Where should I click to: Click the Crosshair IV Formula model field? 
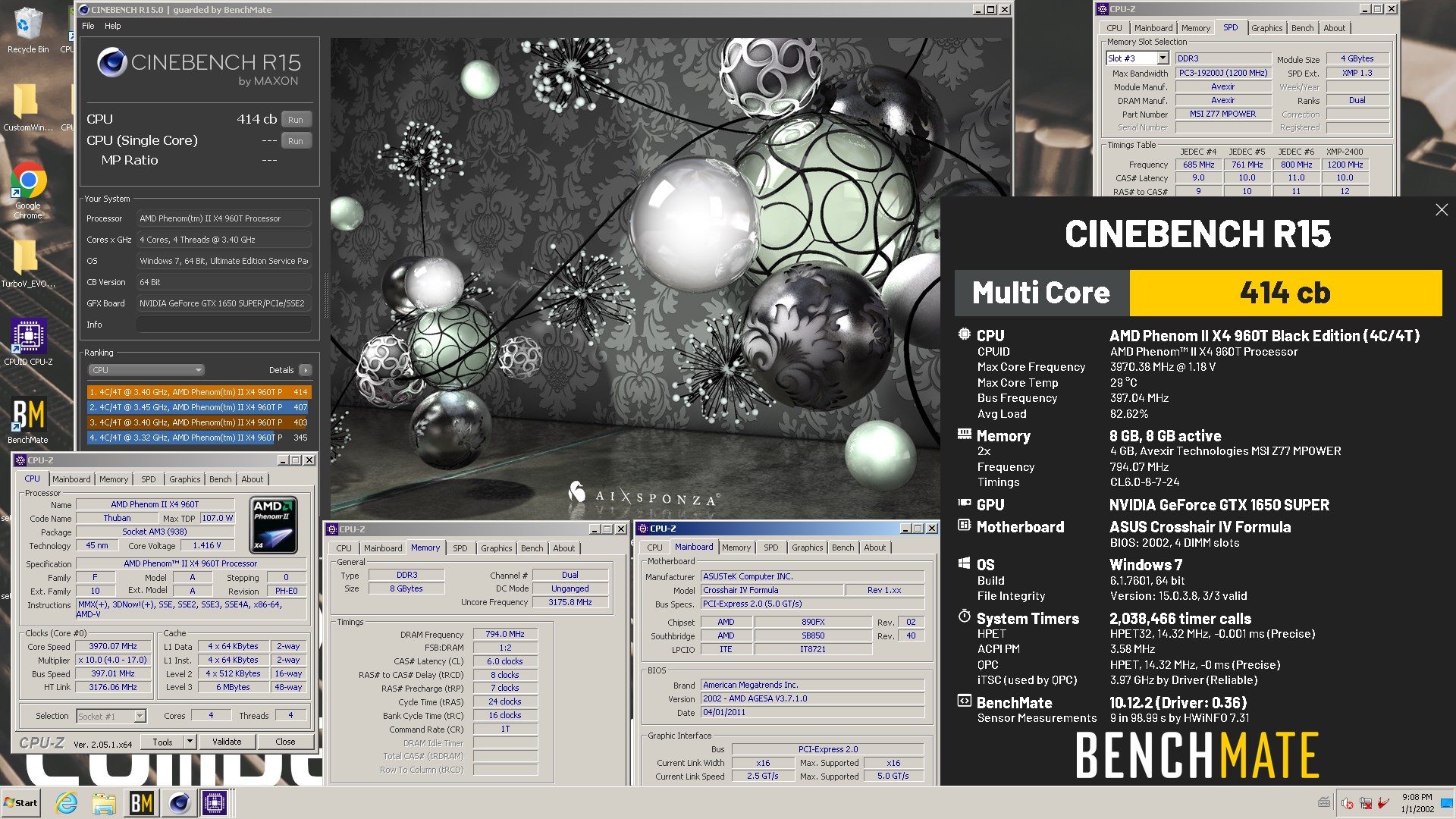point(772,590)
